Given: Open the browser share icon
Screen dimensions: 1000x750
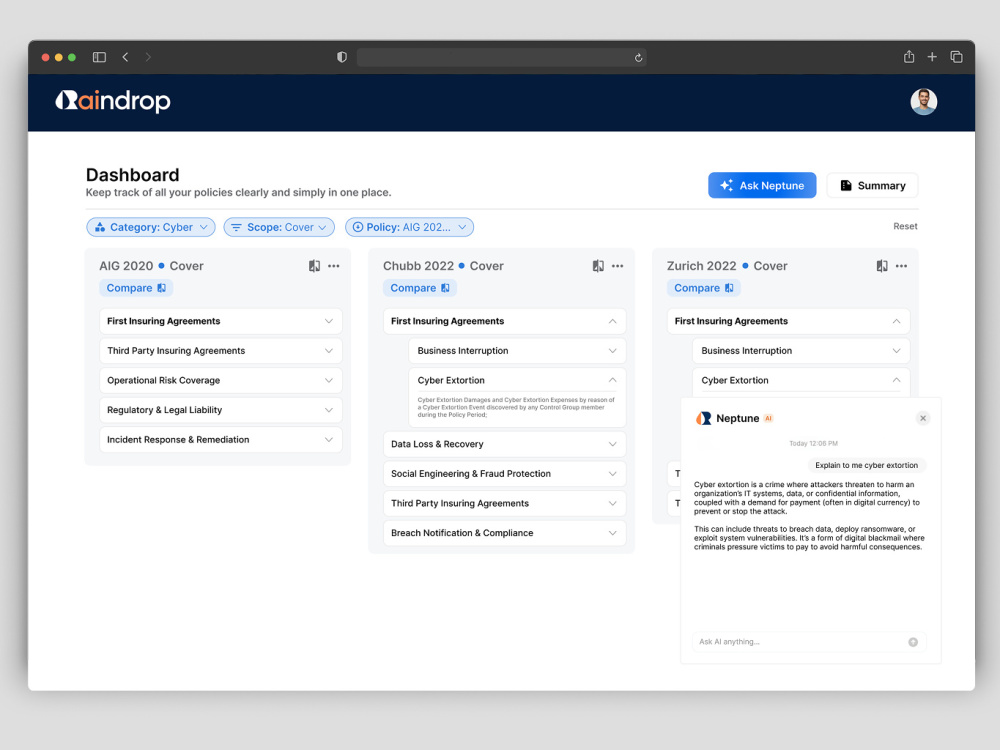Looking at the screenshot, I should tap(909, 57).
